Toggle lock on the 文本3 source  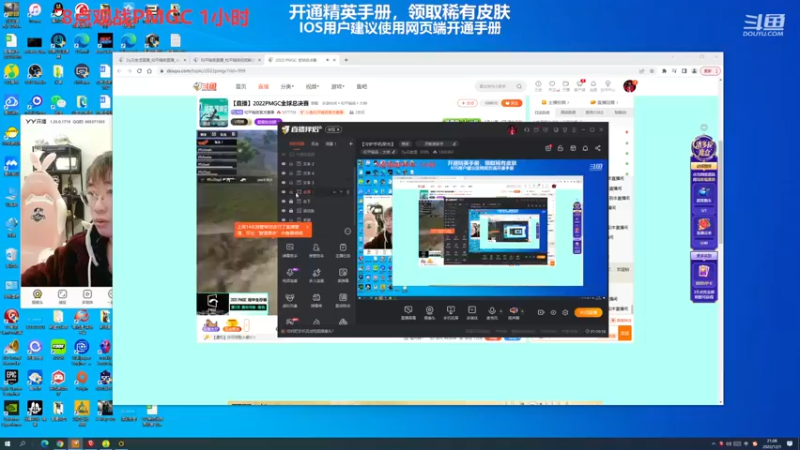click(x=291, y=182)
